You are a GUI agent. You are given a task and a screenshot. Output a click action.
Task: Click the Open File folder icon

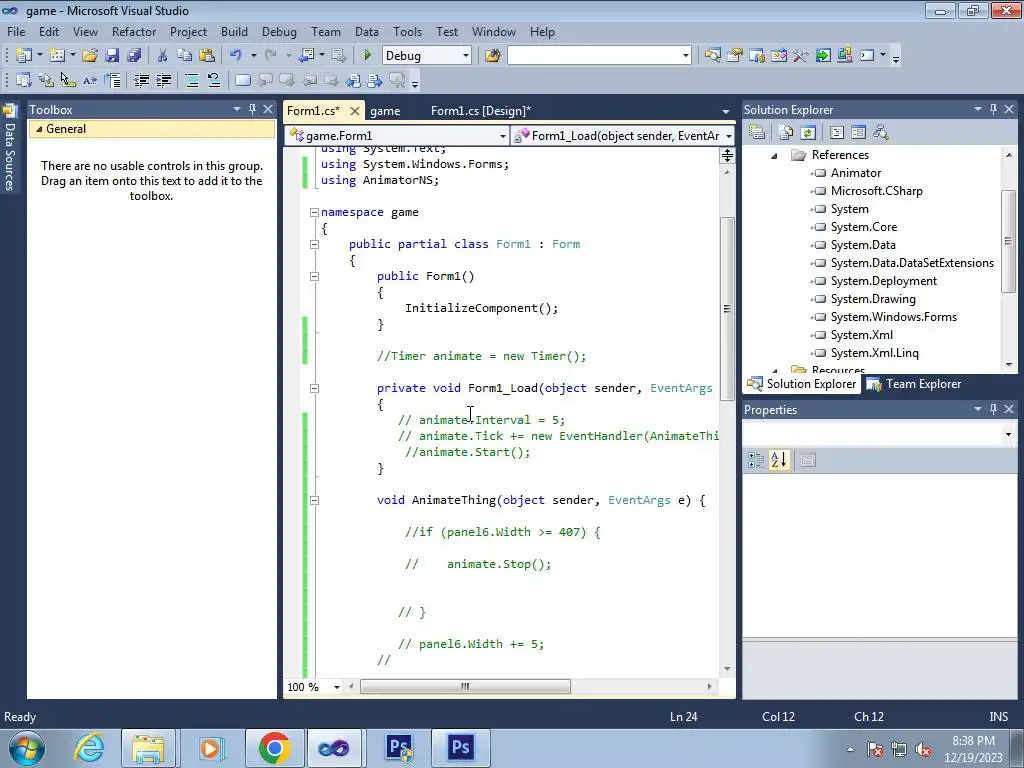pyautogui.click(x=90, y=56)
